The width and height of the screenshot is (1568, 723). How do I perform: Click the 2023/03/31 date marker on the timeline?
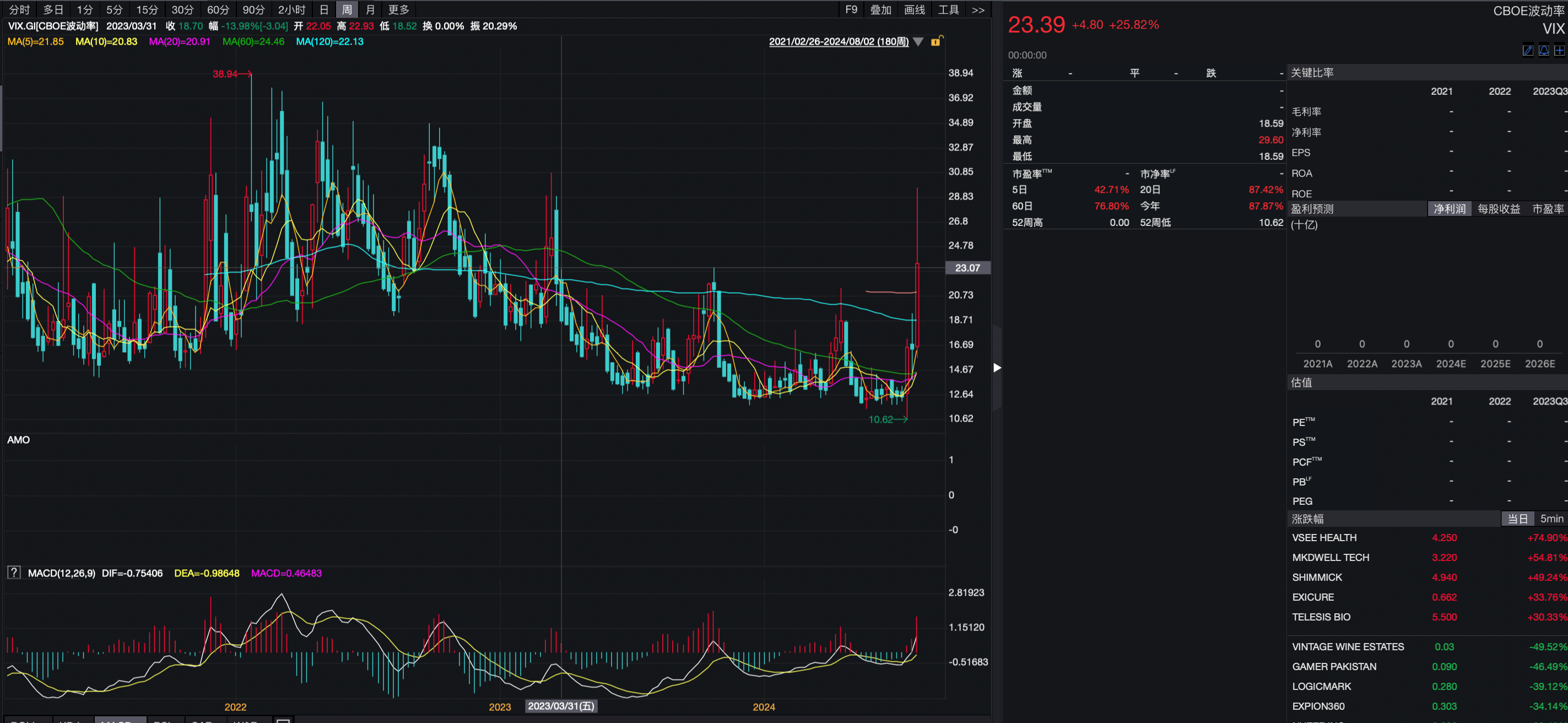tap(561, 706)
